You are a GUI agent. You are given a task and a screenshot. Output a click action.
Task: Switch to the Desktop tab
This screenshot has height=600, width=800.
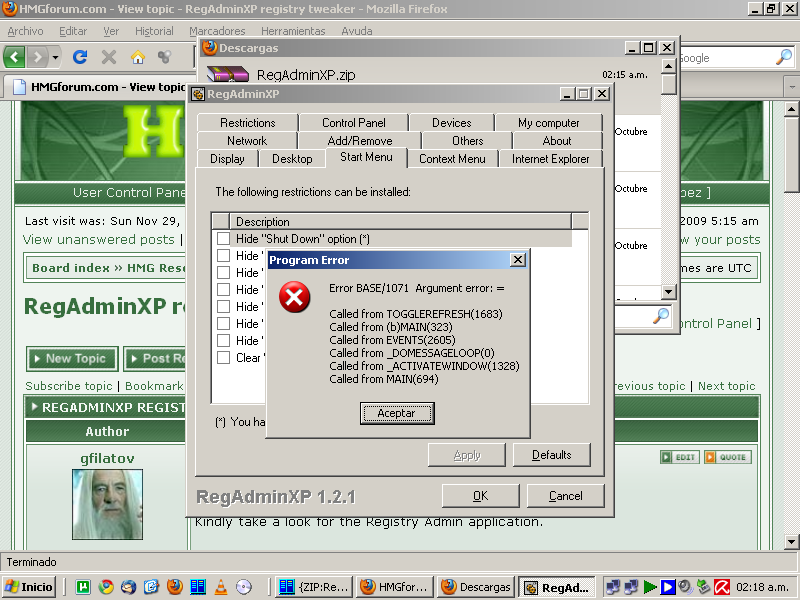click(x=292, y=159)
